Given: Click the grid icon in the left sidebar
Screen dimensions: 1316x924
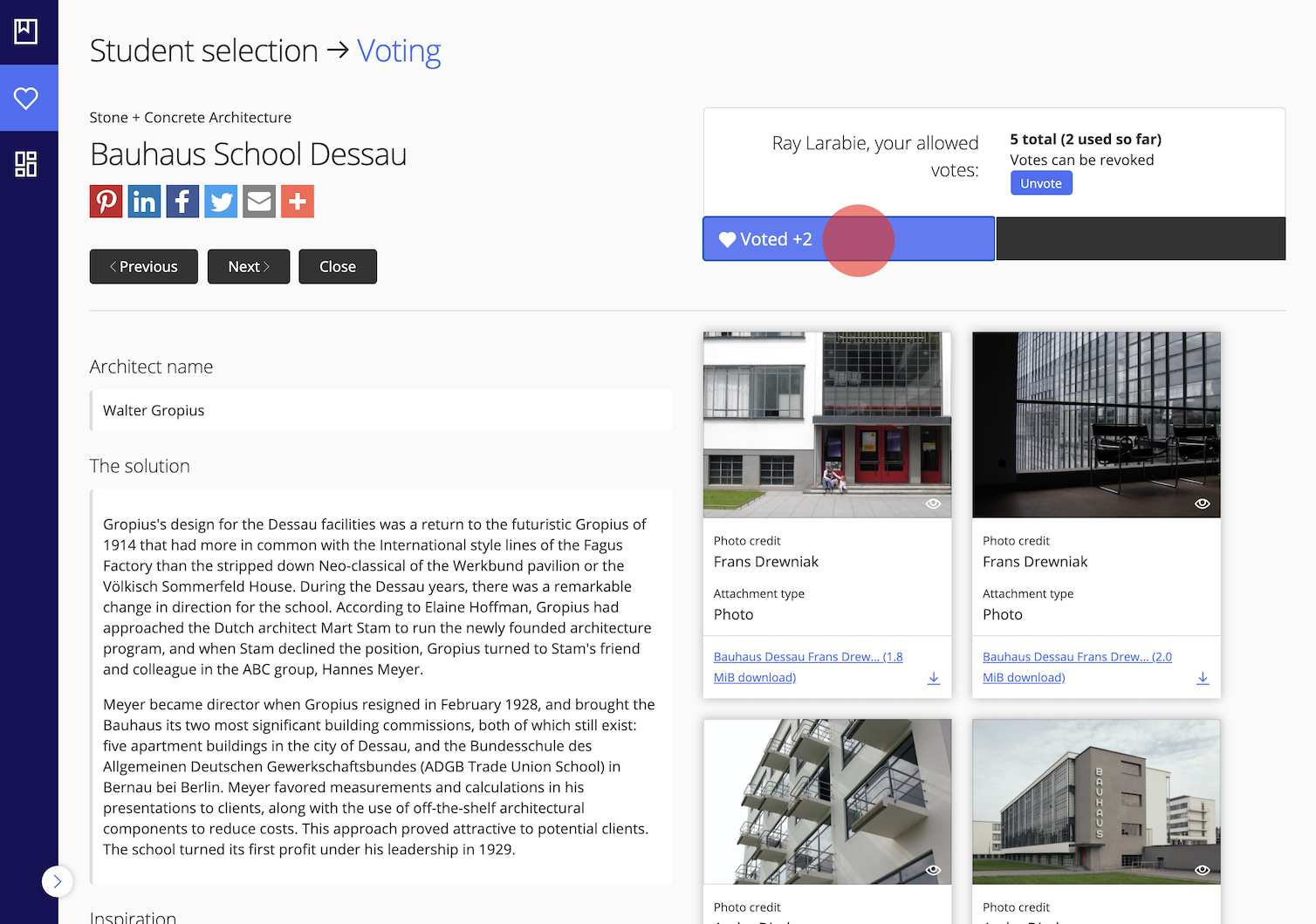Looking at the screenshot, I should (26, 164).
